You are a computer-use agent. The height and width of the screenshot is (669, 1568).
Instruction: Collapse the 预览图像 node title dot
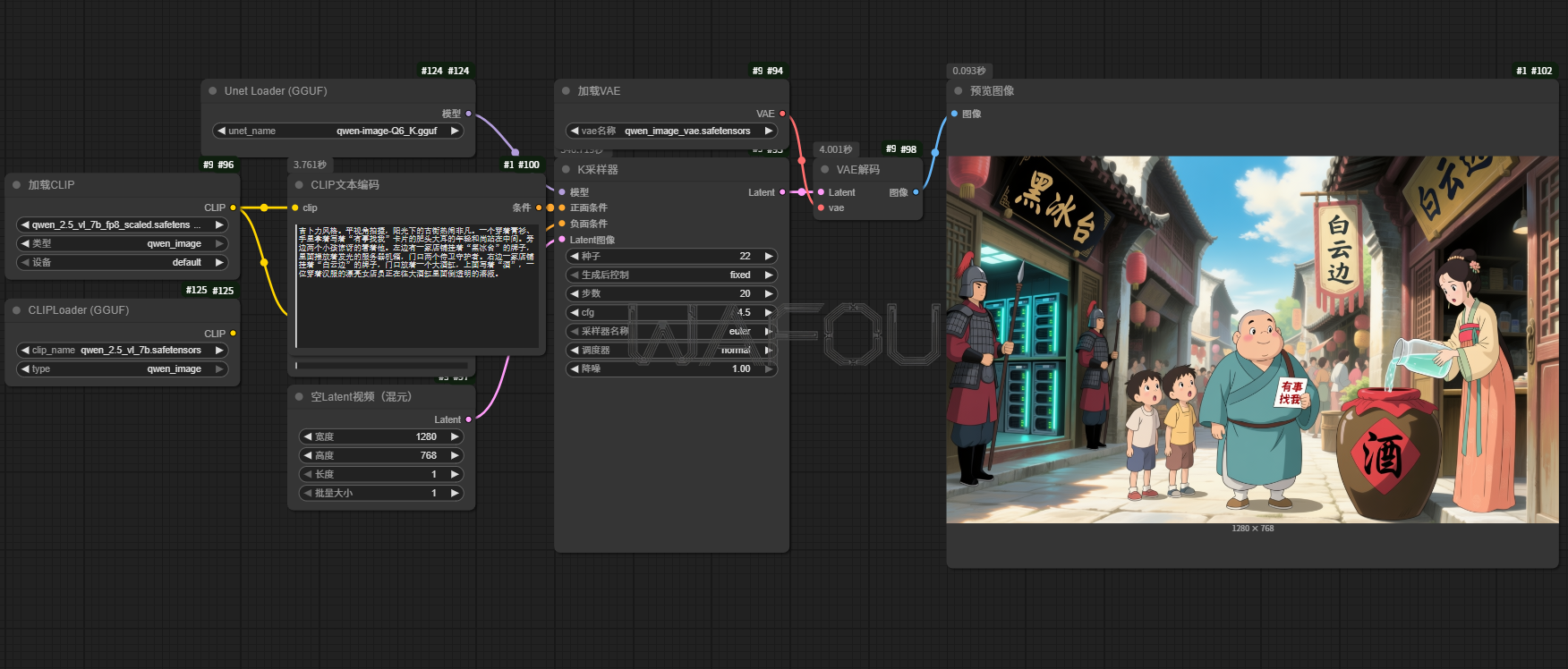959,91
